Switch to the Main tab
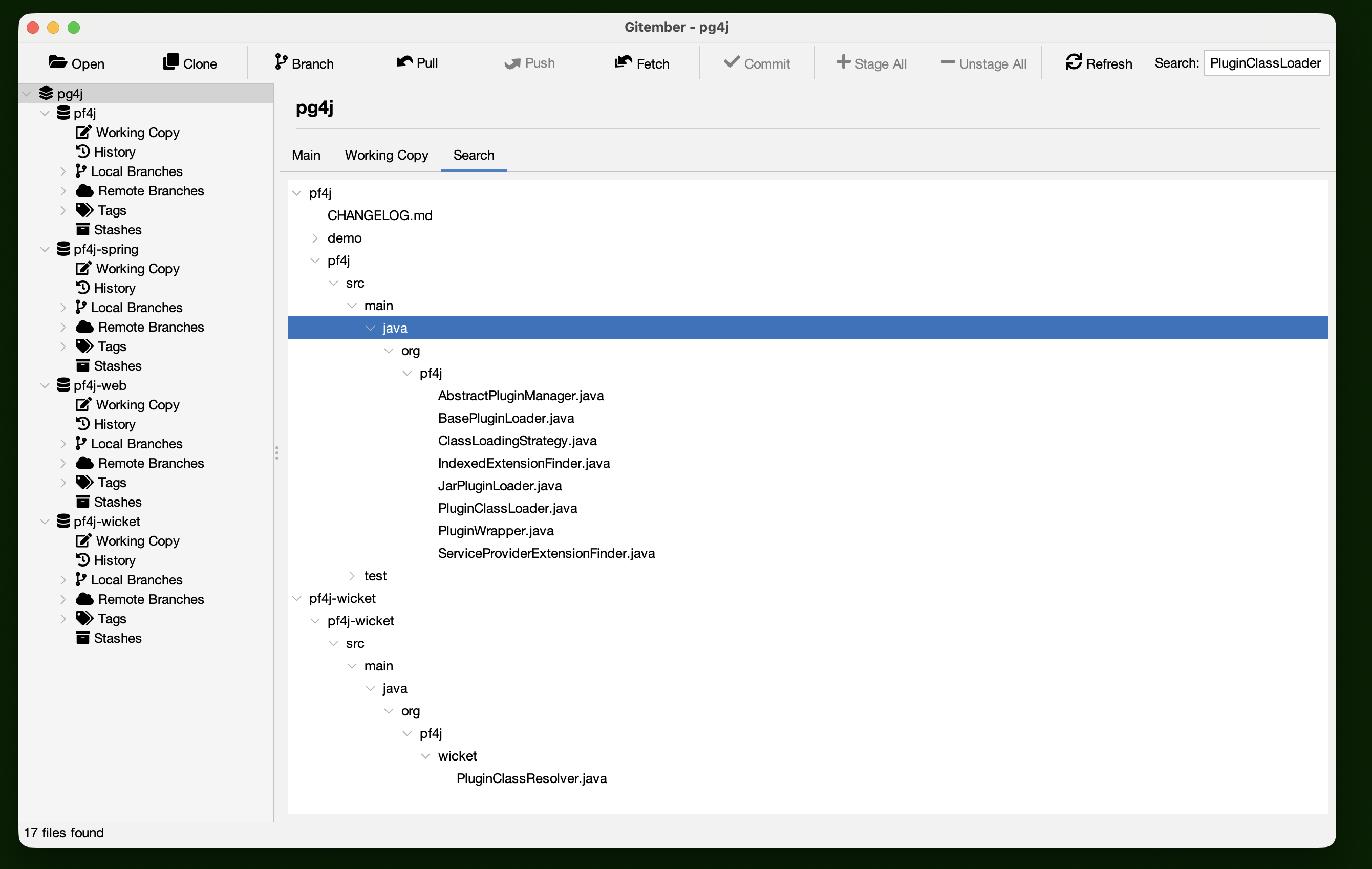This screenshot has height=869, width=1372. point(306,155)
